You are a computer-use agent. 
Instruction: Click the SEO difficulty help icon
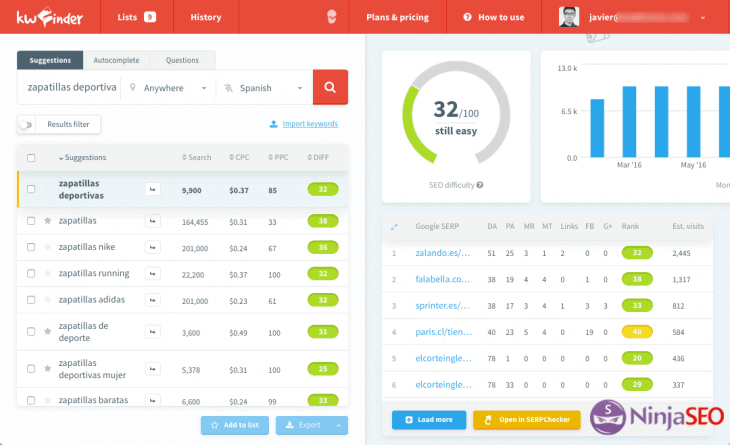480,185
